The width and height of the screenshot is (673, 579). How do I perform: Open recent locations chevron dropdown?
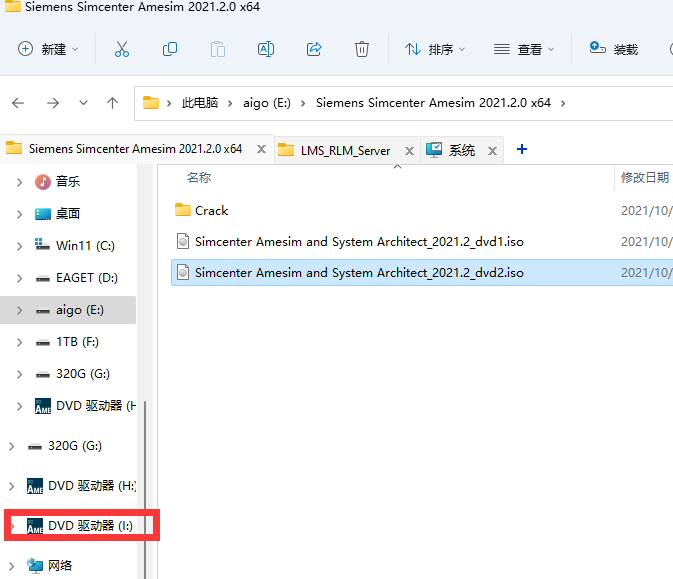click(83, 103)
